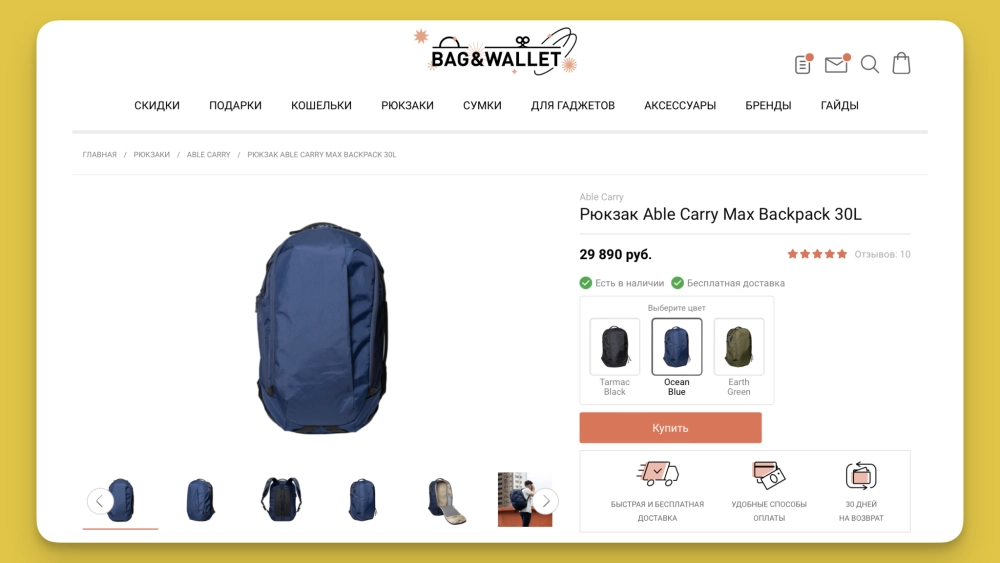This screenshot has height=563, width=1000.
Task: Click the five-star reviews rating
Action: click(817, 254)
